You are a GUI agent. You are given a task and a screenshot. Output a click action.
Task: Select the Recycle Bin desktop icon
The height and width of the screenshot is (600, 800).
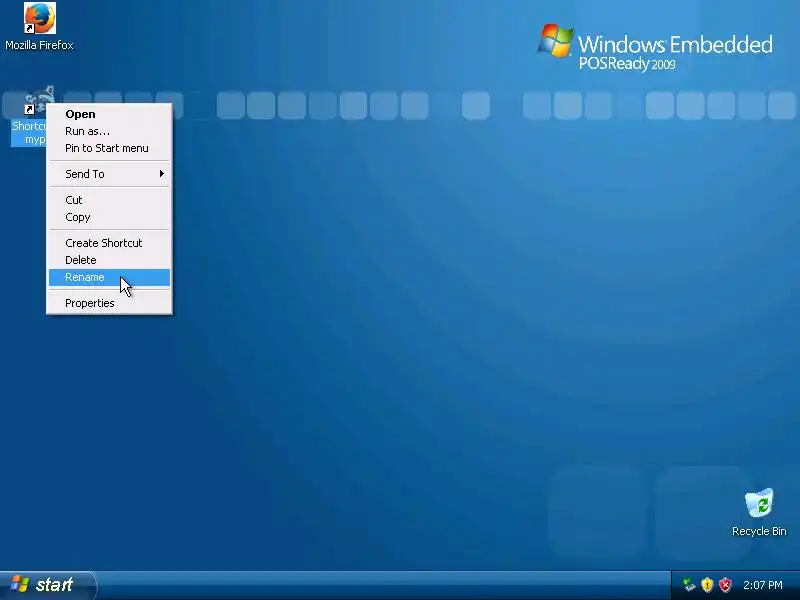click(759, 503)
